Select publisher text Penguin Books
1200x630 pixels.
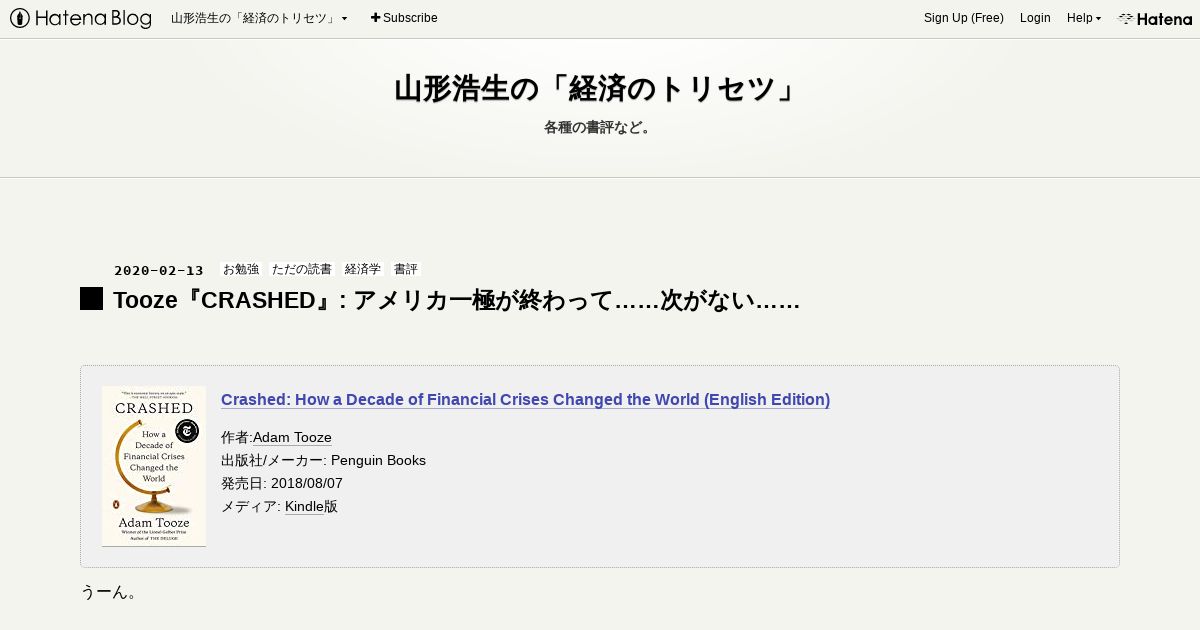(x=378, y=460)
